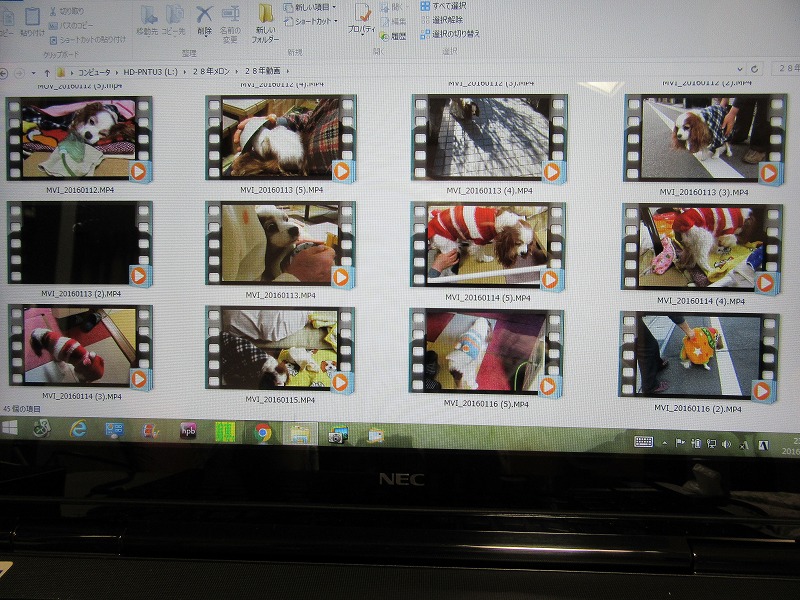800x600 pixels.
Task: Open the コピー先 (Copy to) menu
Action: 173,20
